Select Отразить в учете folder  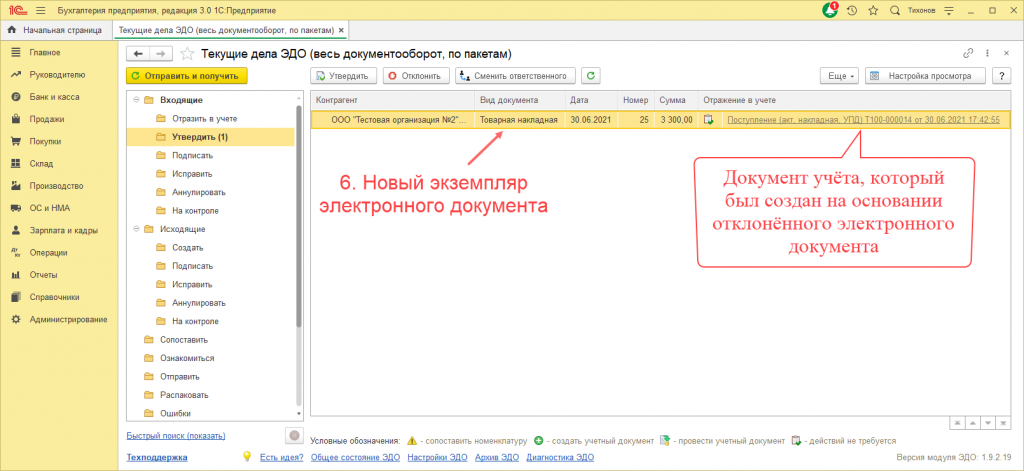click(x=204, y=119)
